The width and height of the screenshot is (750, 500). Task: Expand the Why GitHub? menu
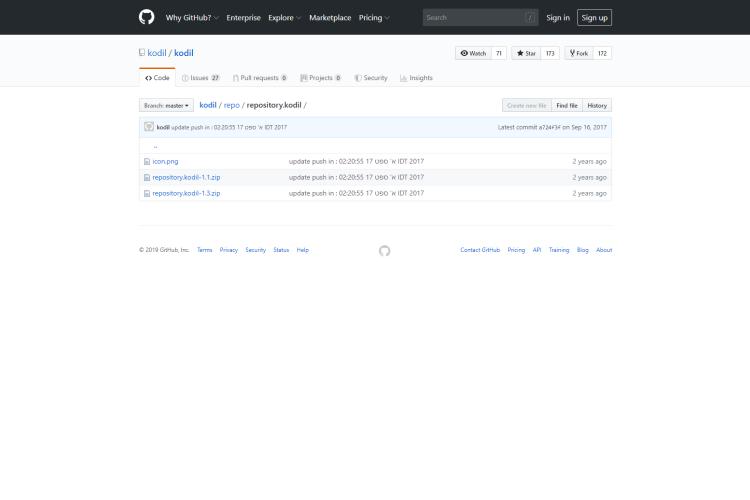(x=192, y=18)
